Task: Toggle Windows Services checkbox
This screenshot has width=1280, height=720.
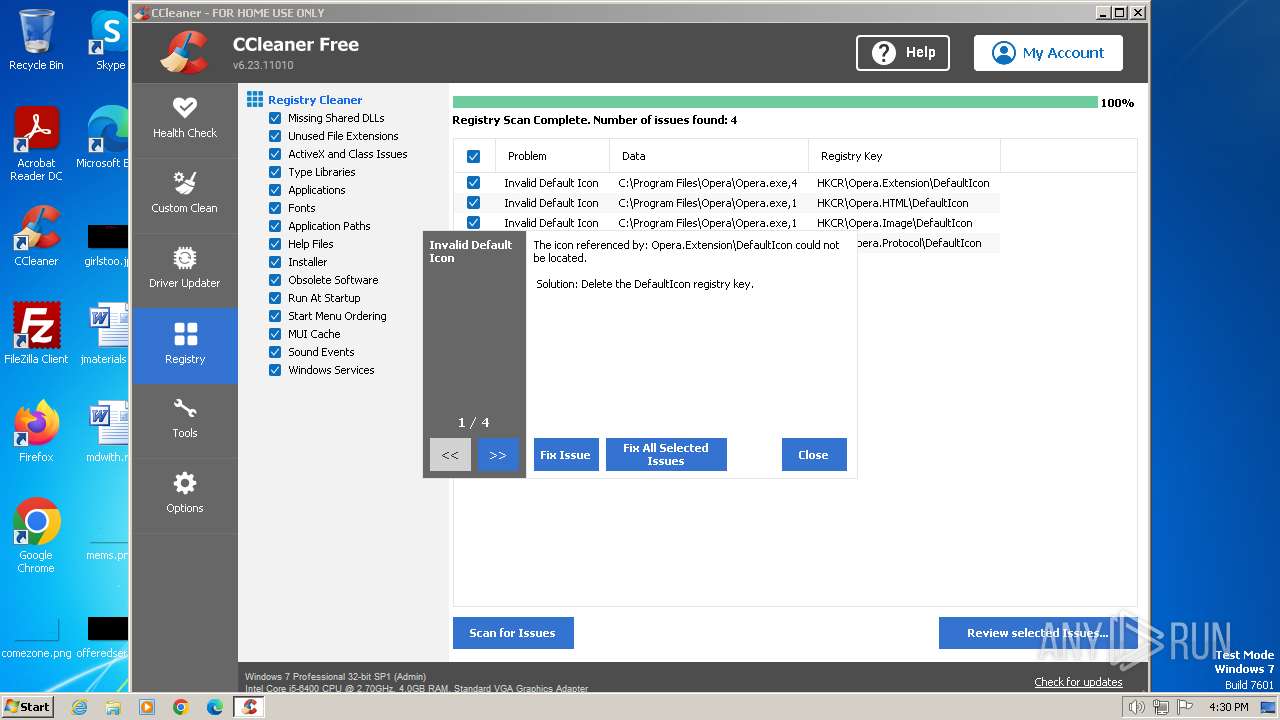Action: click(275, 370)
